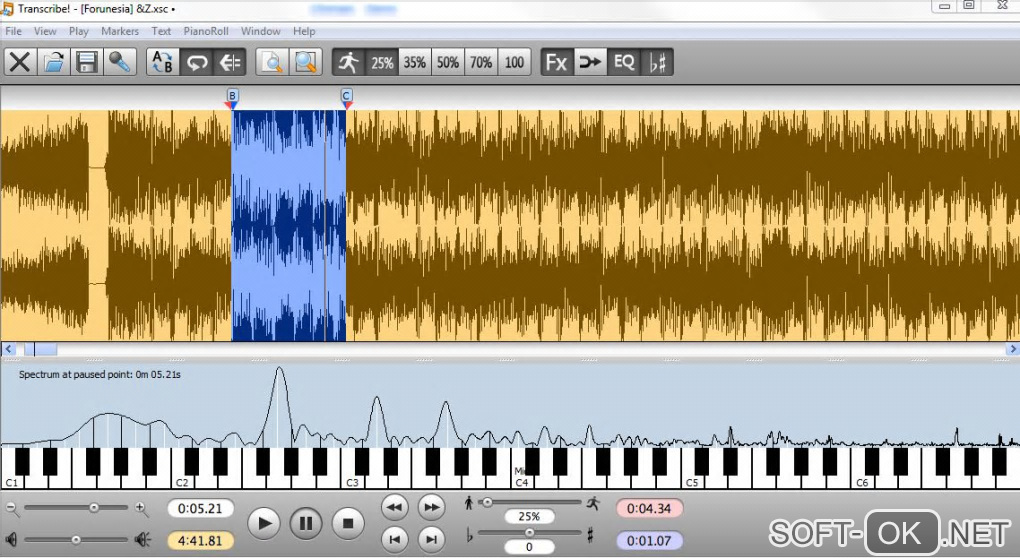Open a file with the folder icon
Screen dimensions: 1020x558
click(53, 62)
